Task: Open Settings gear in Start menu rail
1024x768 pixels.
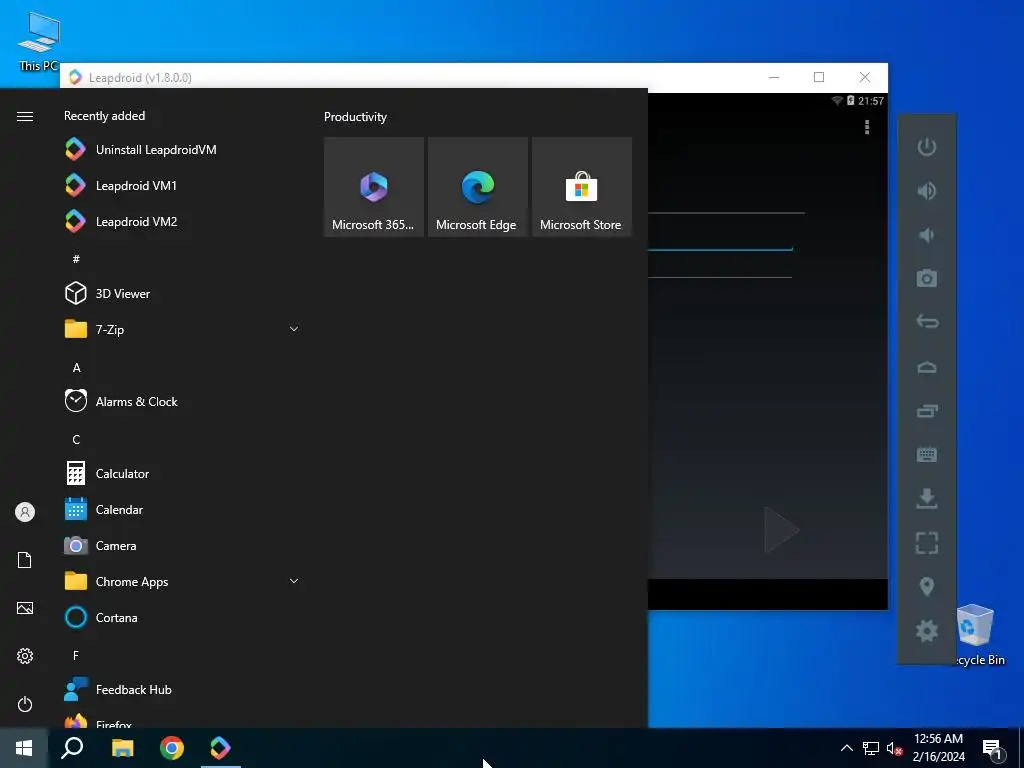Action: pos(25,656)
